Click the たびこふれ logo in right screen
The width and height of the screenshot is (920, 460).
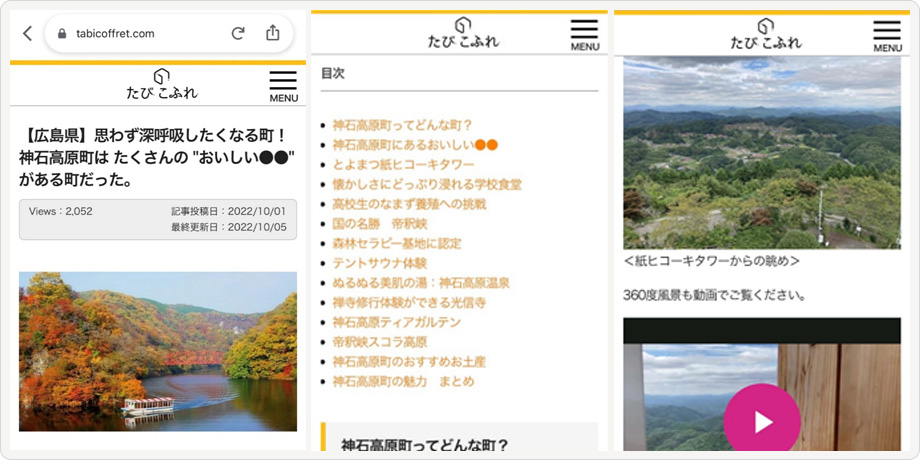point(766,34)
